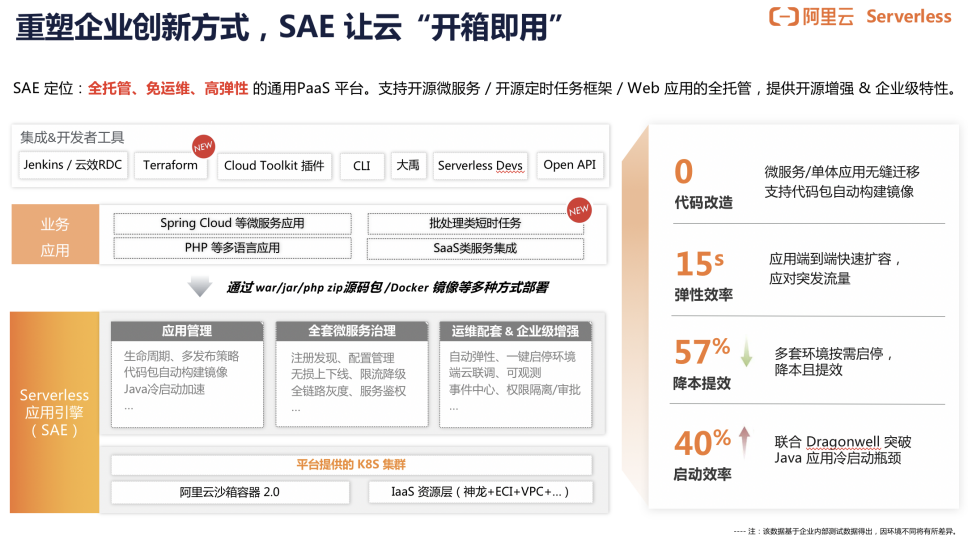The image size is (968, 540).
Task: Click text 生命周期、多发布策略
Action: pos(182,356)
